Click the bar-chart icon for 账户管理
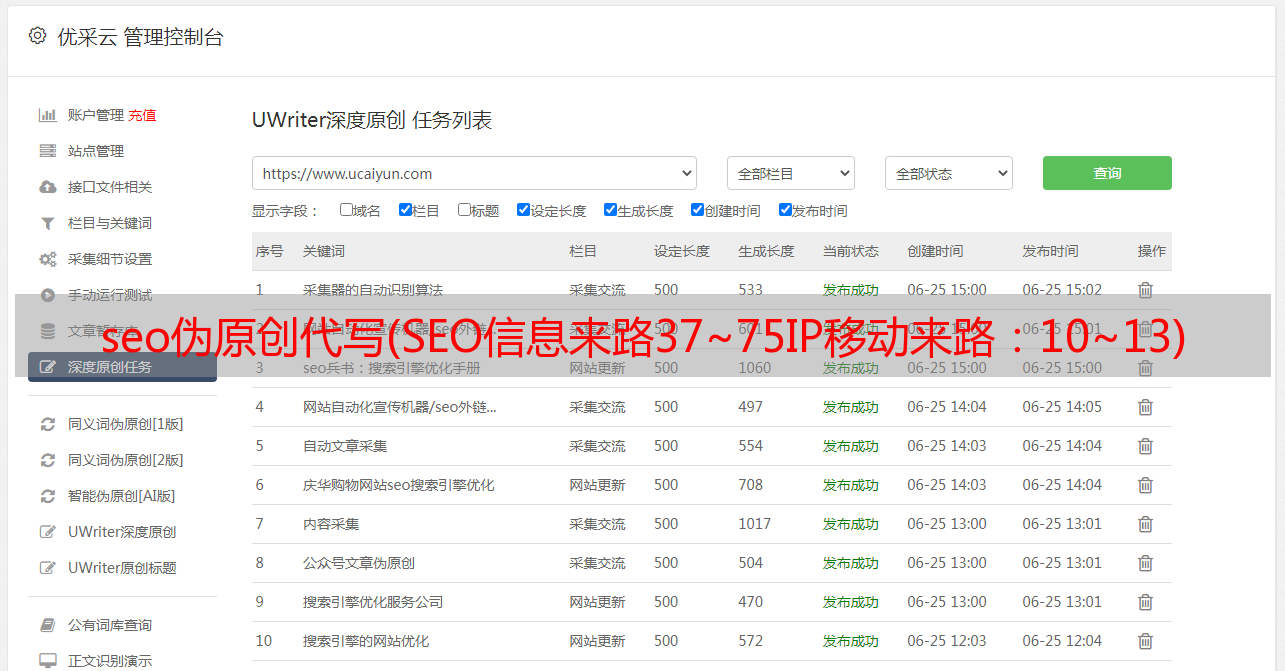 [47, 115]
